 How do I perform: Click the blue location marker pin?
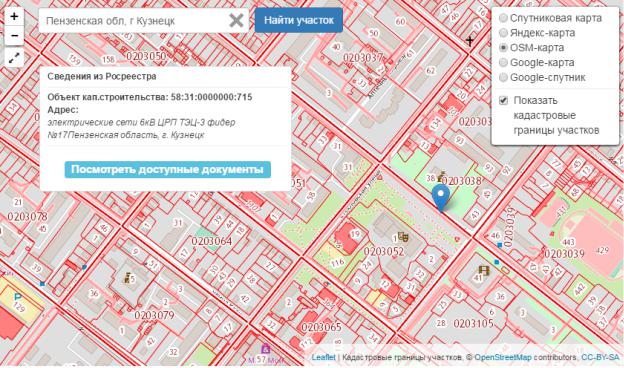click(x=441, y=198)
